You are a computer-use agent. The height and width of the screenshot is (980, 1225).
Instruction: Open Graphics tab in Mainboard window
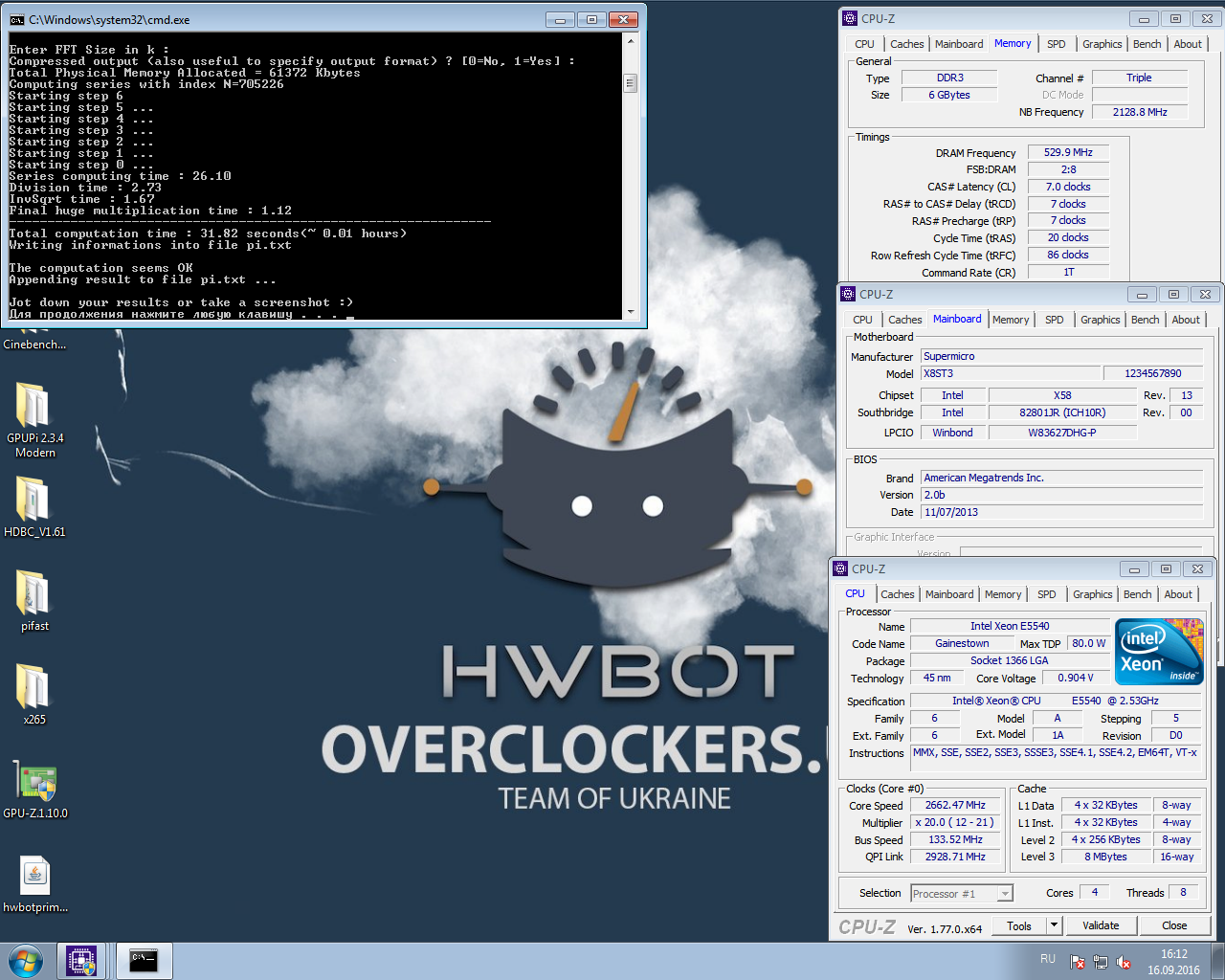(1101, 320)
